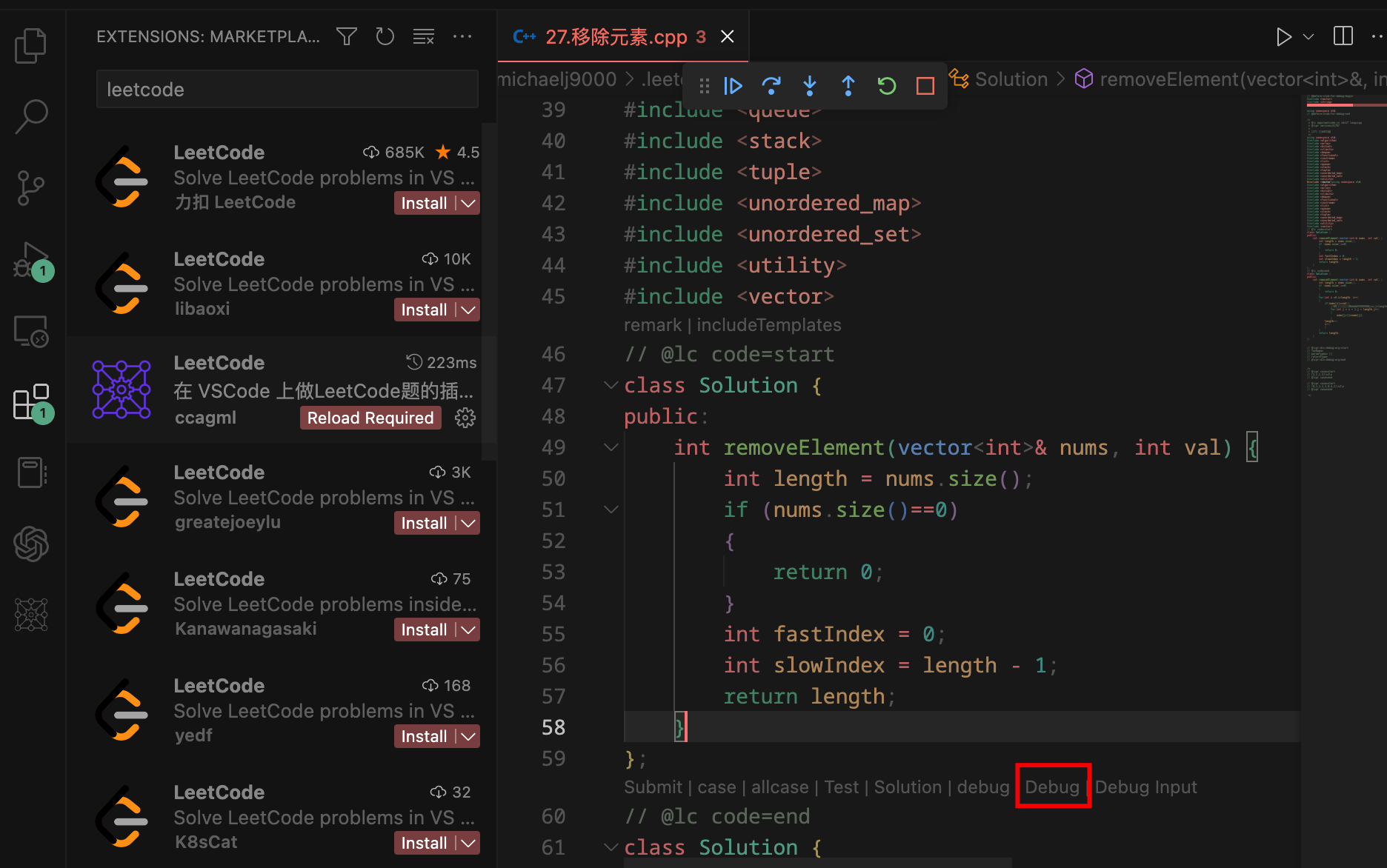Image resolution: width=1387 pixels, height=868 pixels.
Task: Open Extensions panel more actions menu
Action: tap(462, 36)
